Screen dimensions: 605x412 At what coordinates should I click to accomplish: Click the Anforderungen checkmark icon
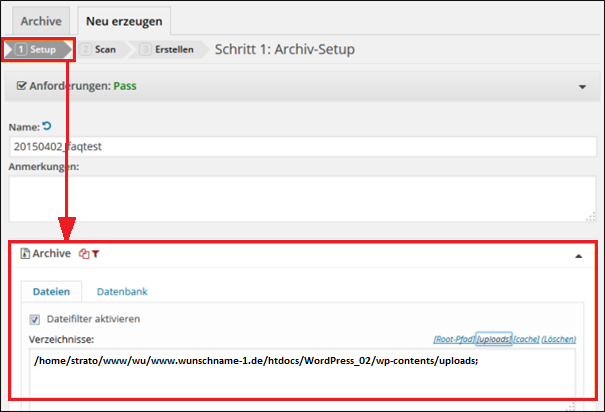point(22,86)
